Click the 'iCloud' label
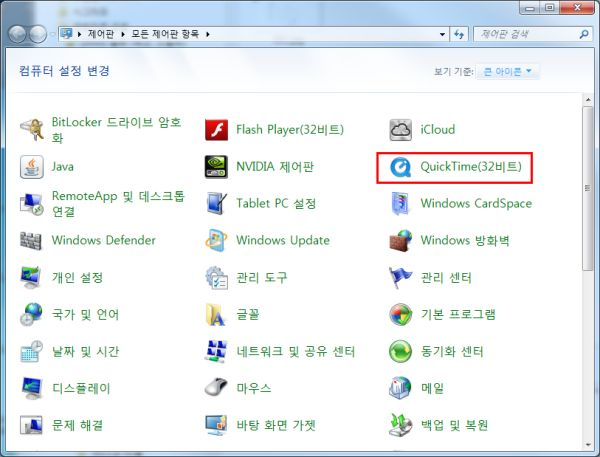The image size is (600, 457). 438,129
